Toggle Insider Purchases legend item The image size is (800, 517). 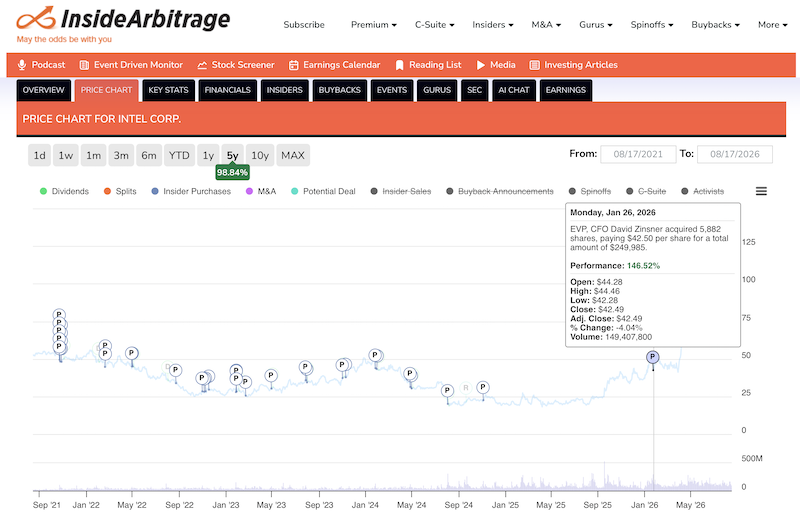(x=191, y=191)
